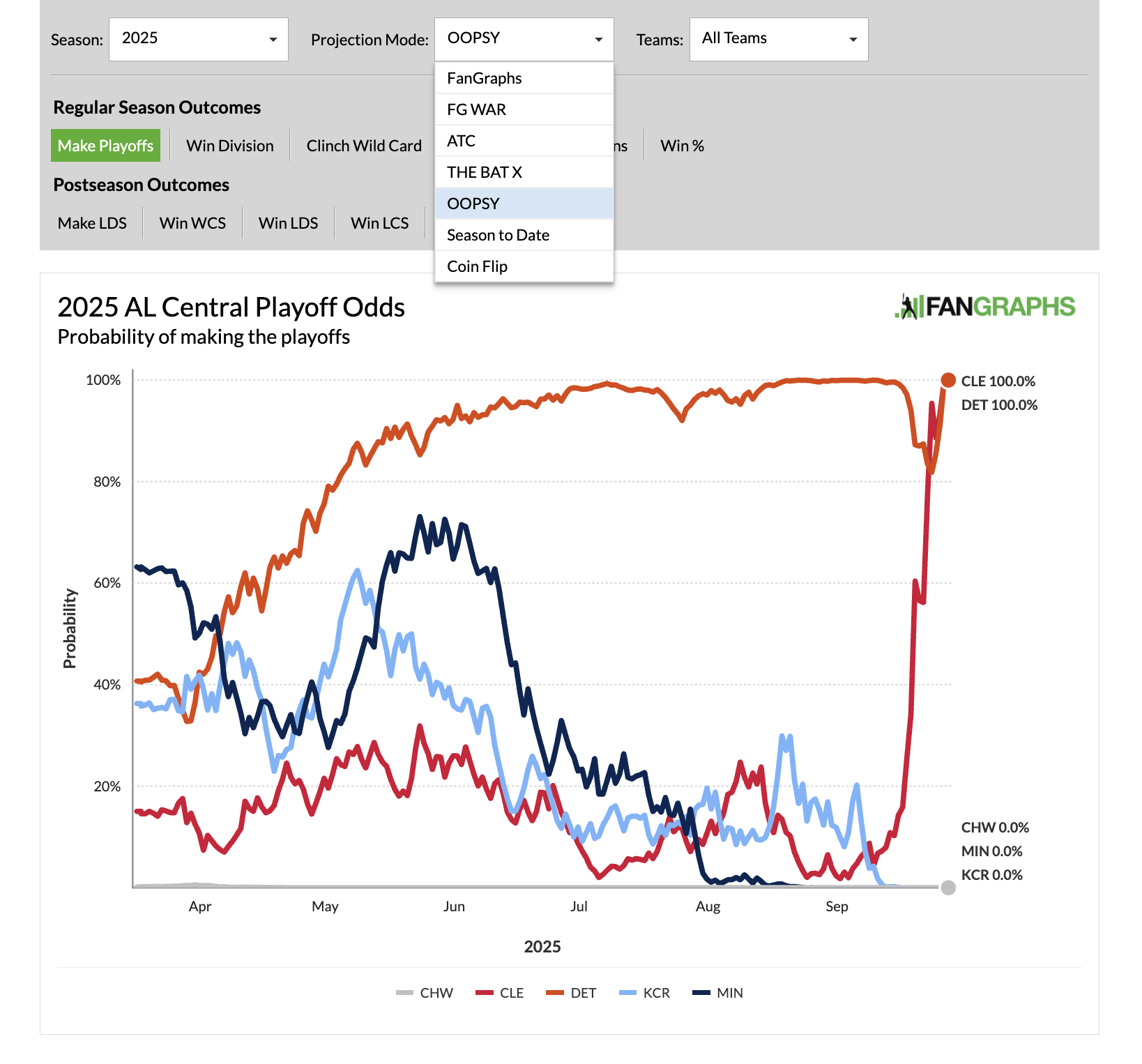This screenshot has width=1142, height=1064.
Task: Show Win LCS postseason odds
Action: coord(379,223)
